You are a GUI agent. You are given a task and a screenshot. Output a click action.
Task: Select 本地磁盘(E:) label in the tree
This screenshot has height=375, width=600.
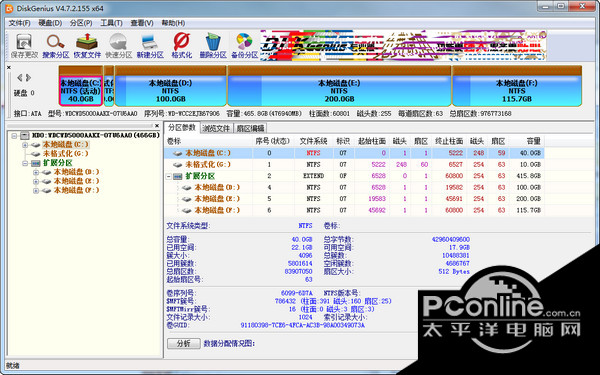tap(76, 181)
